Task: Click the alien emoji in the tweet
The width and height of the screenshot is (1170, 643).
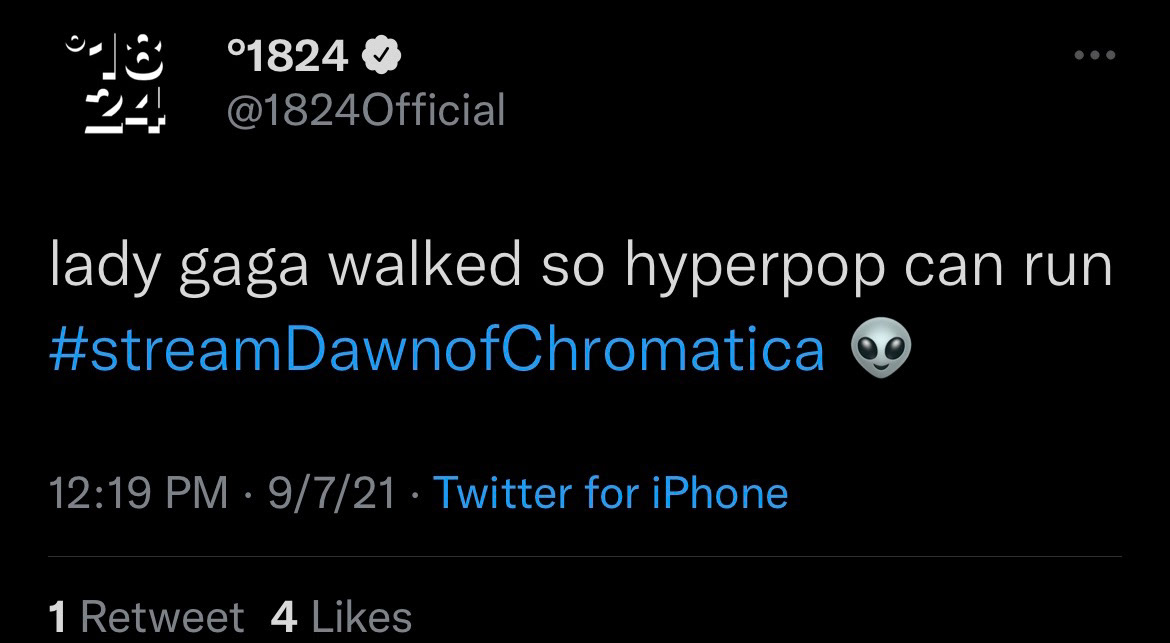Action: point(880,350)
